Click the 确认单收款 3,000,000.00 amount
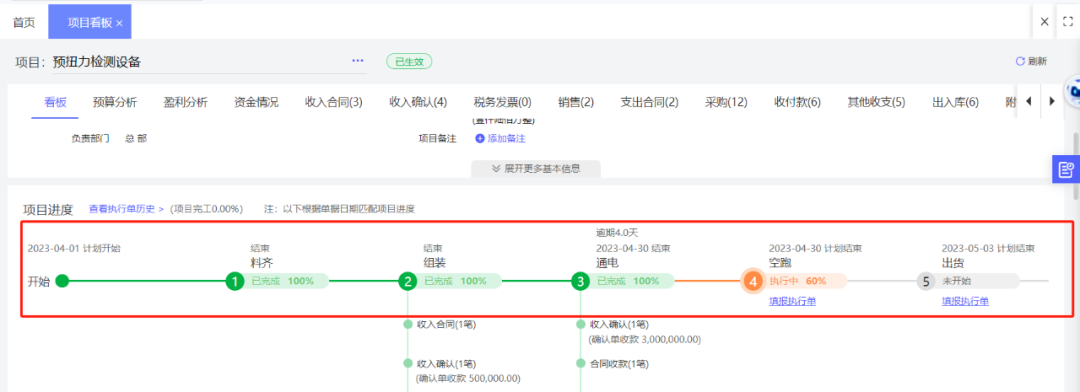Screen dimensions: 1080x392 [645, 339]
